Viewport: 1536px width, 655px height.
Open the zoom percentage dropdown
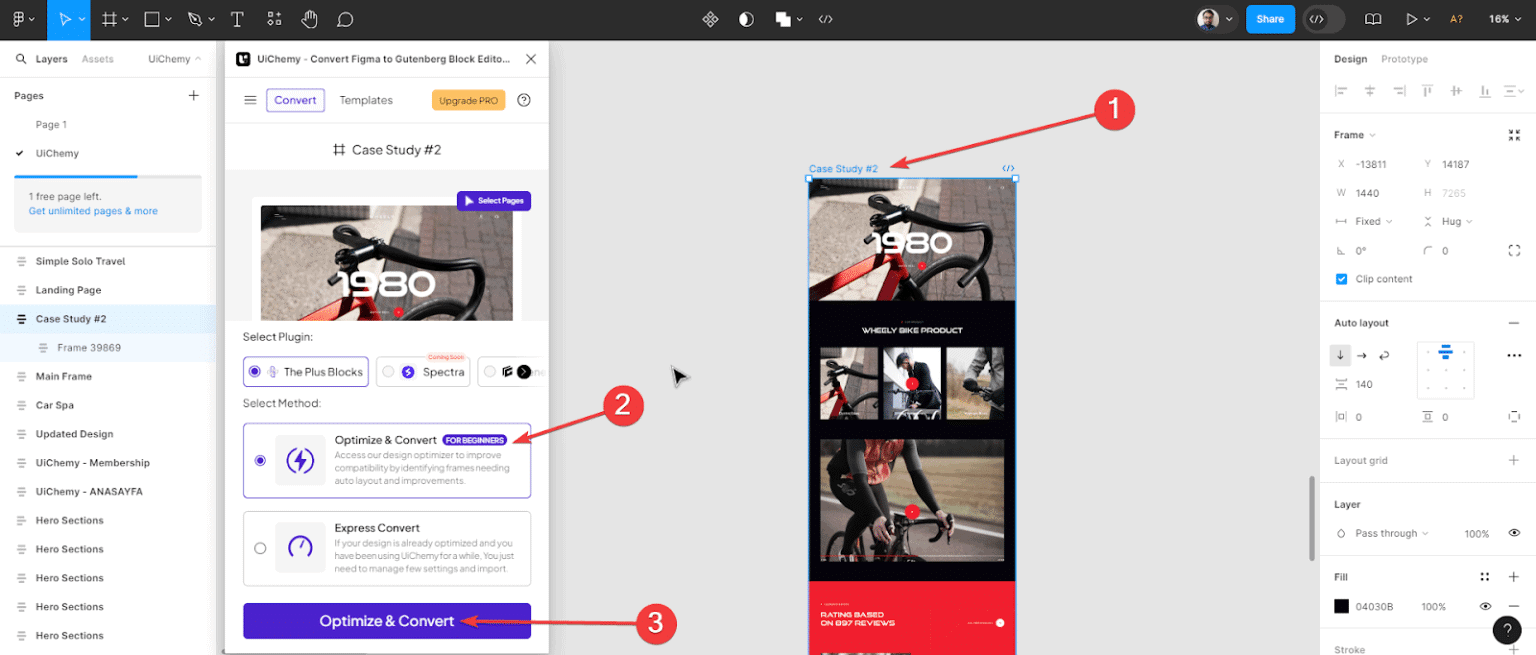pos(1506,18)
